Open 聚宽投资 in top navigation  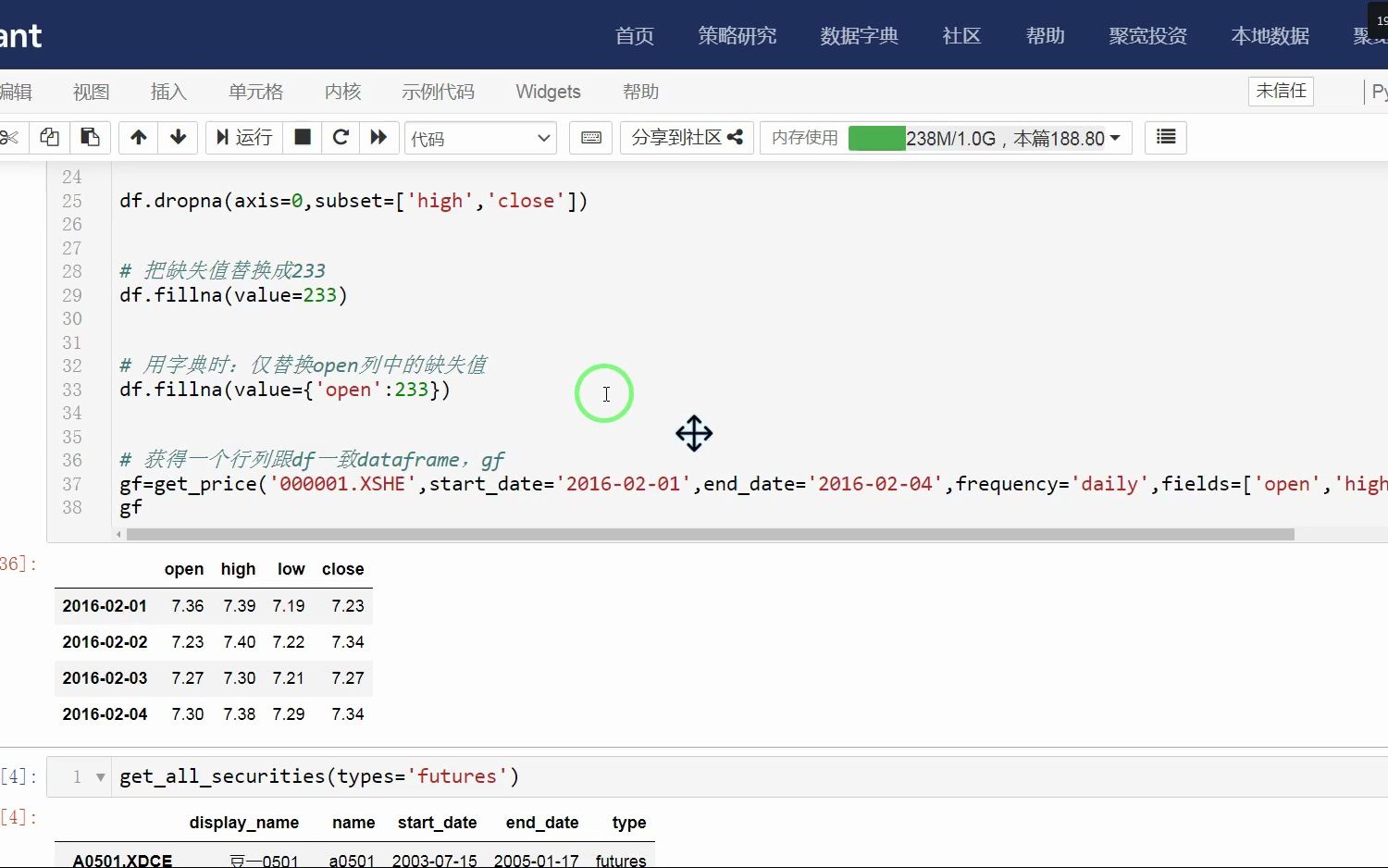[1147, 36]
